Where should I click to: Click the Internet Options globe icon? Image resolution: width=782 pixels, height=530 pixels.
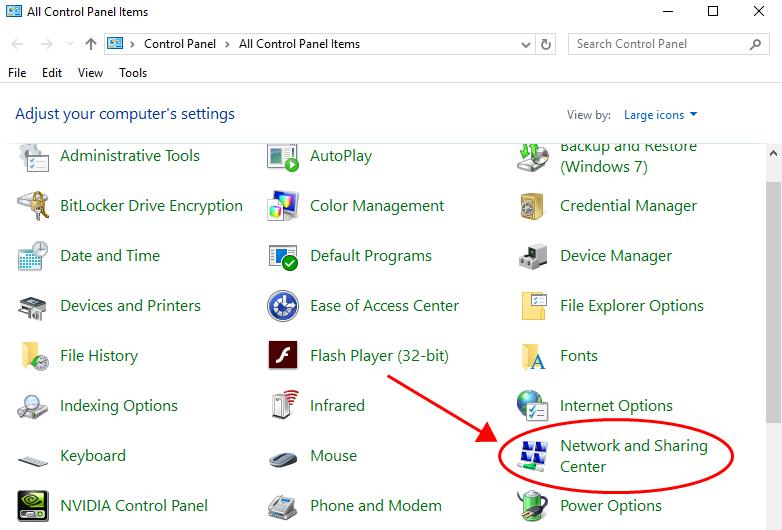[x=533, y=405]
